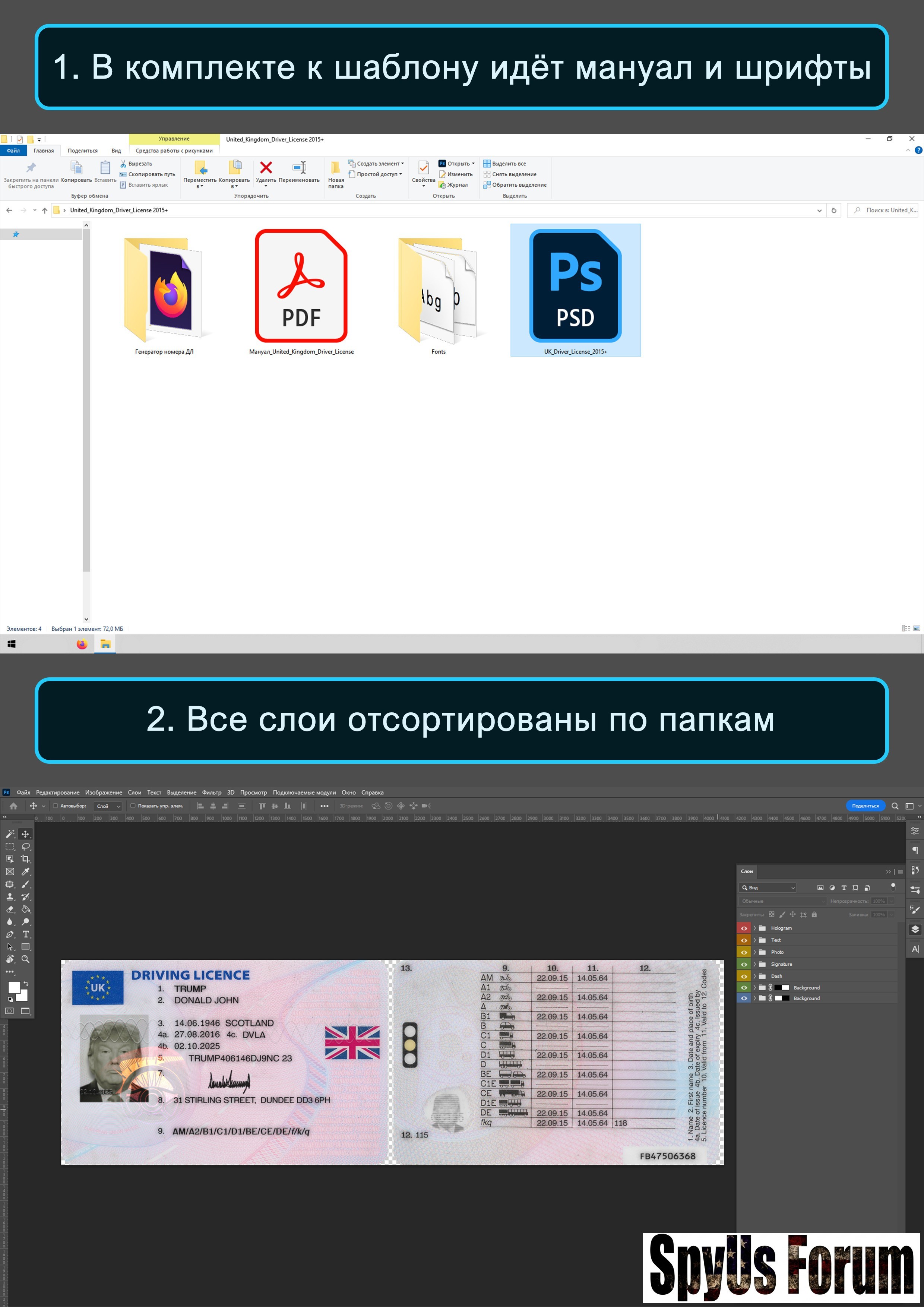This screenshot has width=924, height=1307.
Task: Hide the Hologram layer group
Action: point(744,928)
